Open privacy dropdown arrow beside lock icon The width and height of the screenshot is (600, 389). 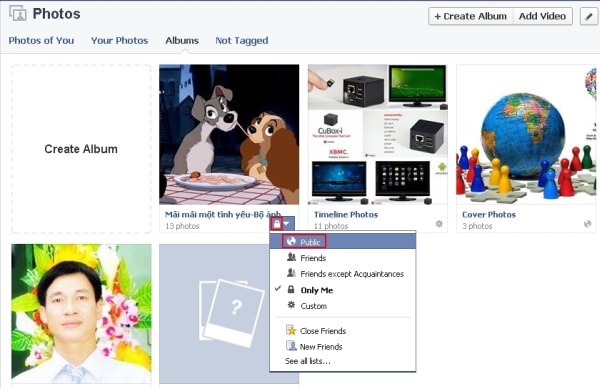(x=287, y=223)
